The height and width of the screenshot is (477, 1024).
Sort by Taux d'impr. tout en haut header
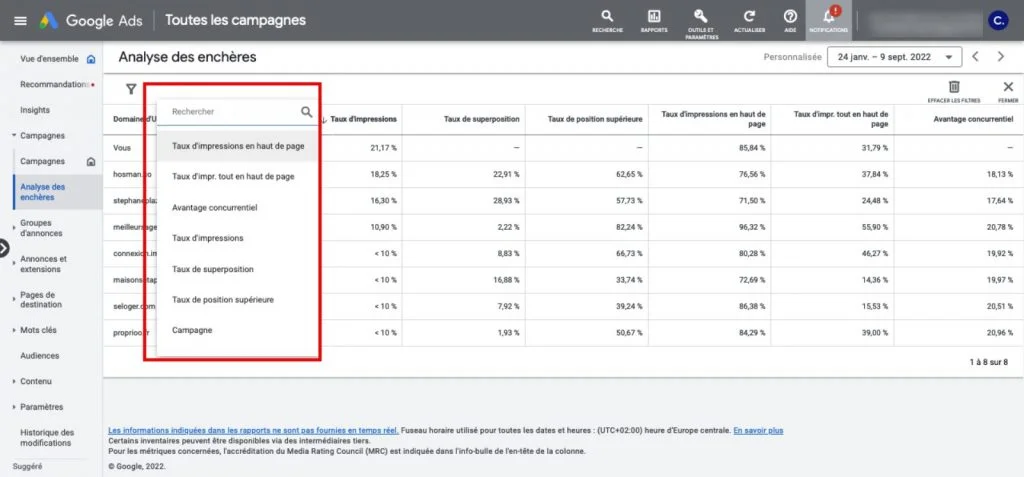point(841,119)
